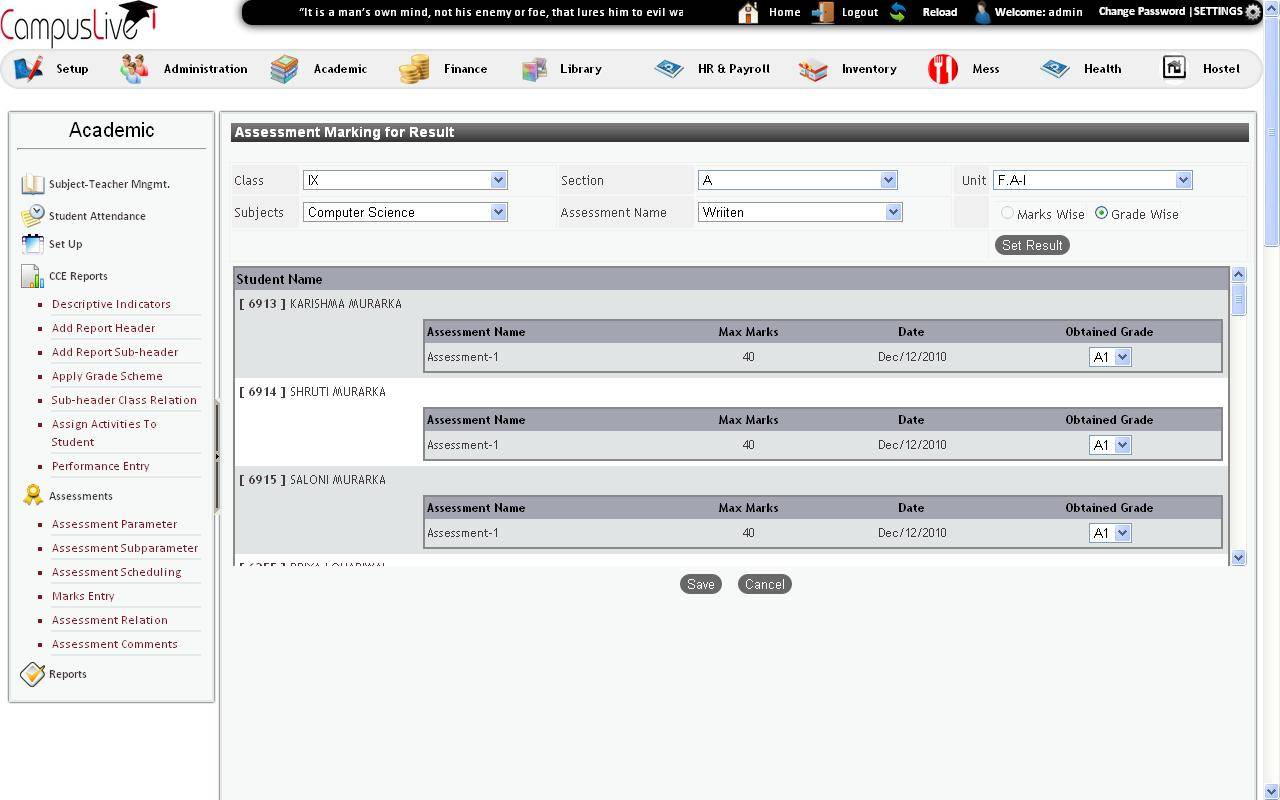This screenshot has height=800, width=1280.
Task: Click the Settings gear icon
Action: pyautogui.click(x=1253, y=12)
